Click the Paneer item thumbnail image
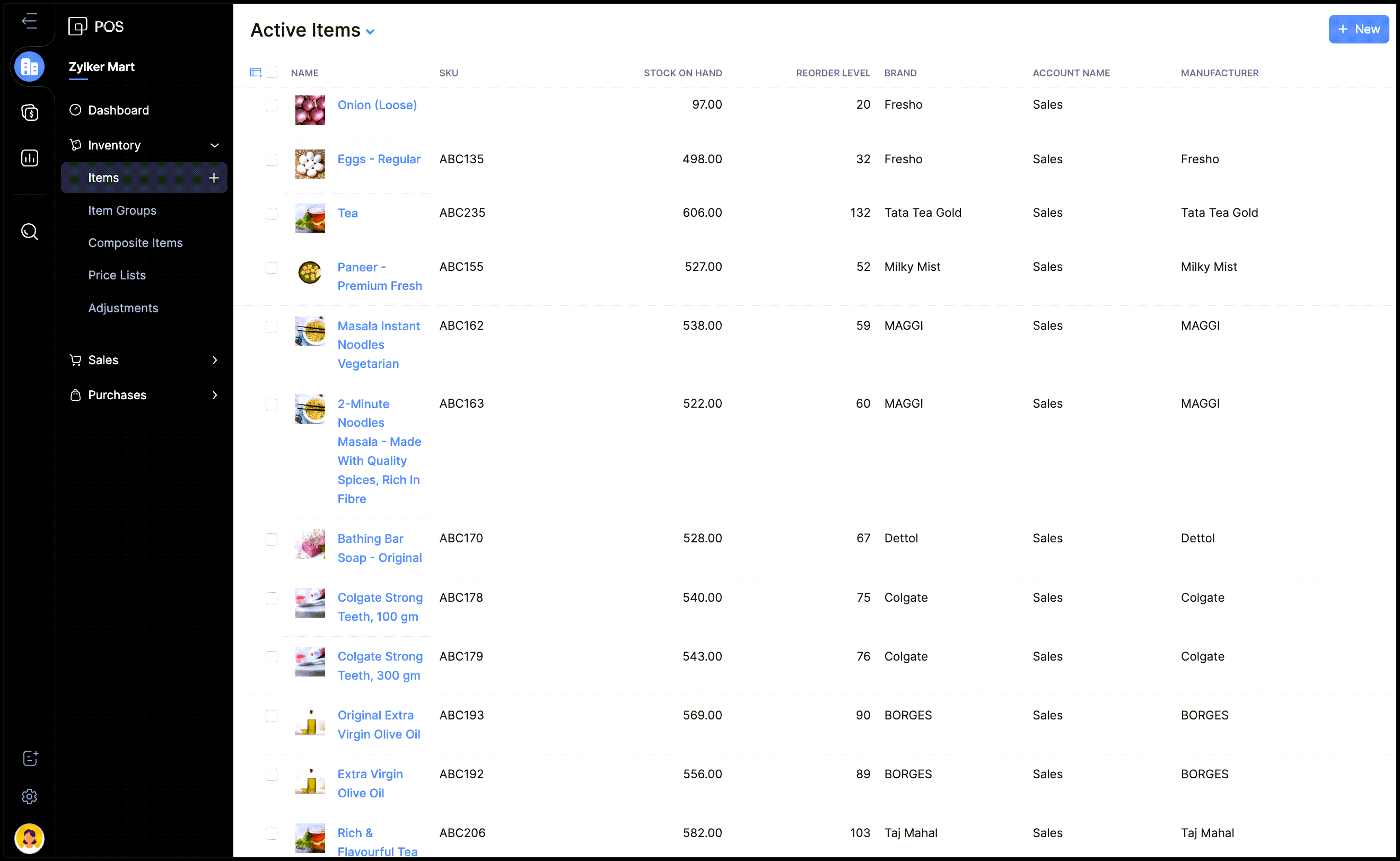This screenshot has height=861, width=1400. click(x=310, y=272)
